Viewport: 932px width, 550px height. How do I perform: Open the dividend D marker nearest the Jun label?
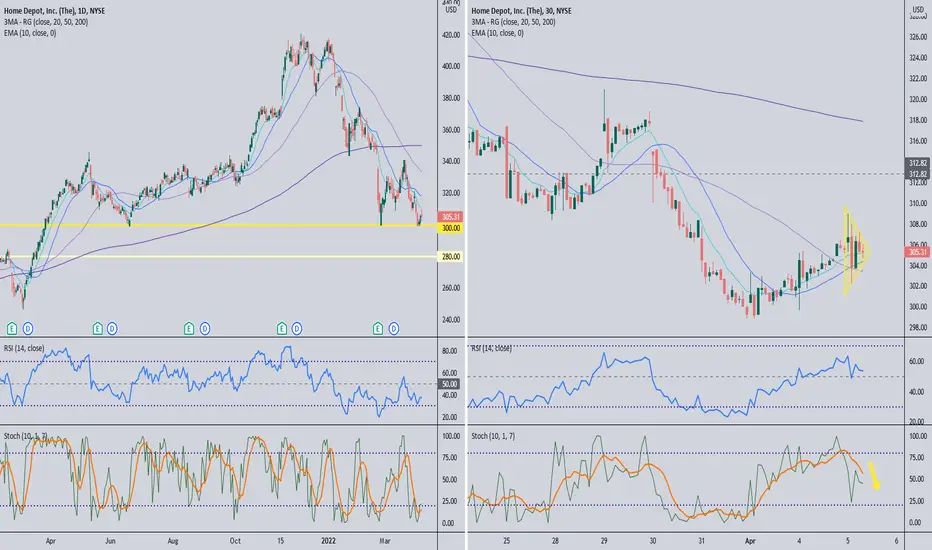click(x=112, y=328)
